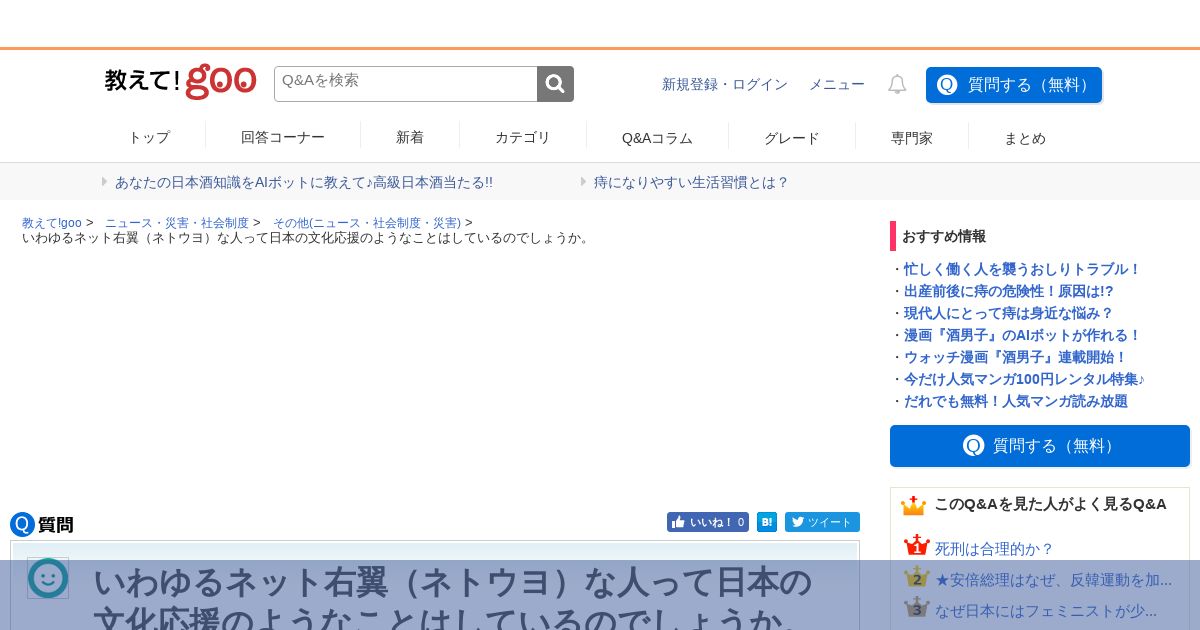Viewport: 1200px width, 630px height.
Task: Open 死刑は合理的か？ question
Action: pyautogui.click(x=995, y=549)
